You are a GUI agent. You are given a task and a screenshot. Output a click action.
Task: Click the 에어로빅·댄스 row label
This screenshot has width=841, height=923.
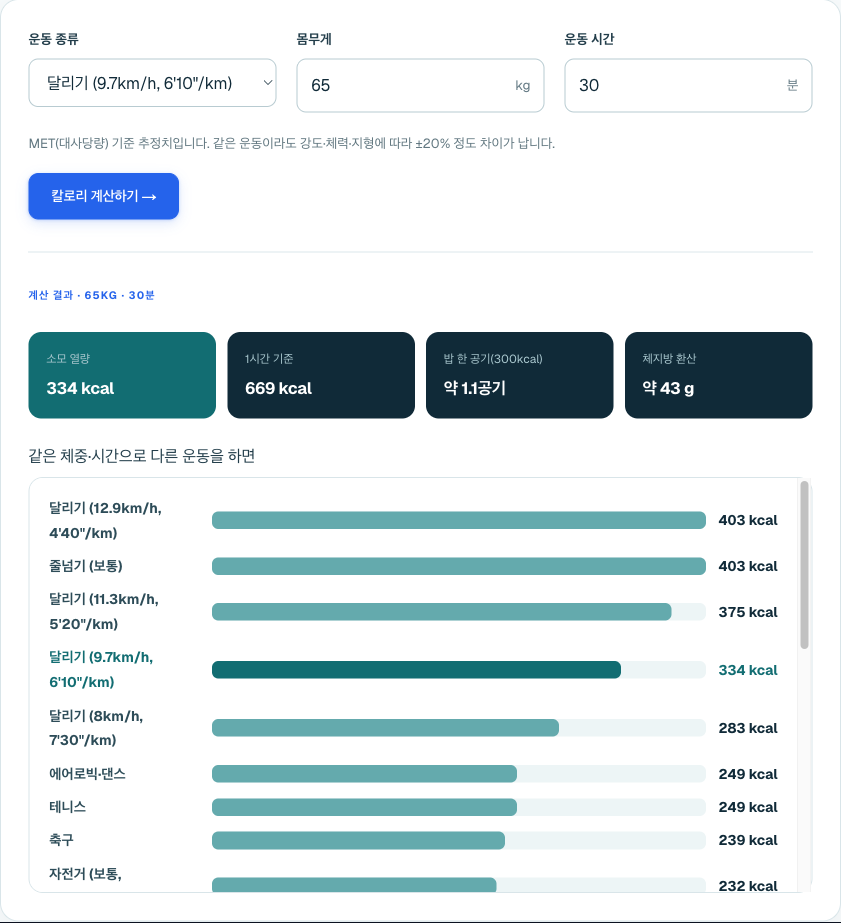pyautogui.click(x=87, y=773)
